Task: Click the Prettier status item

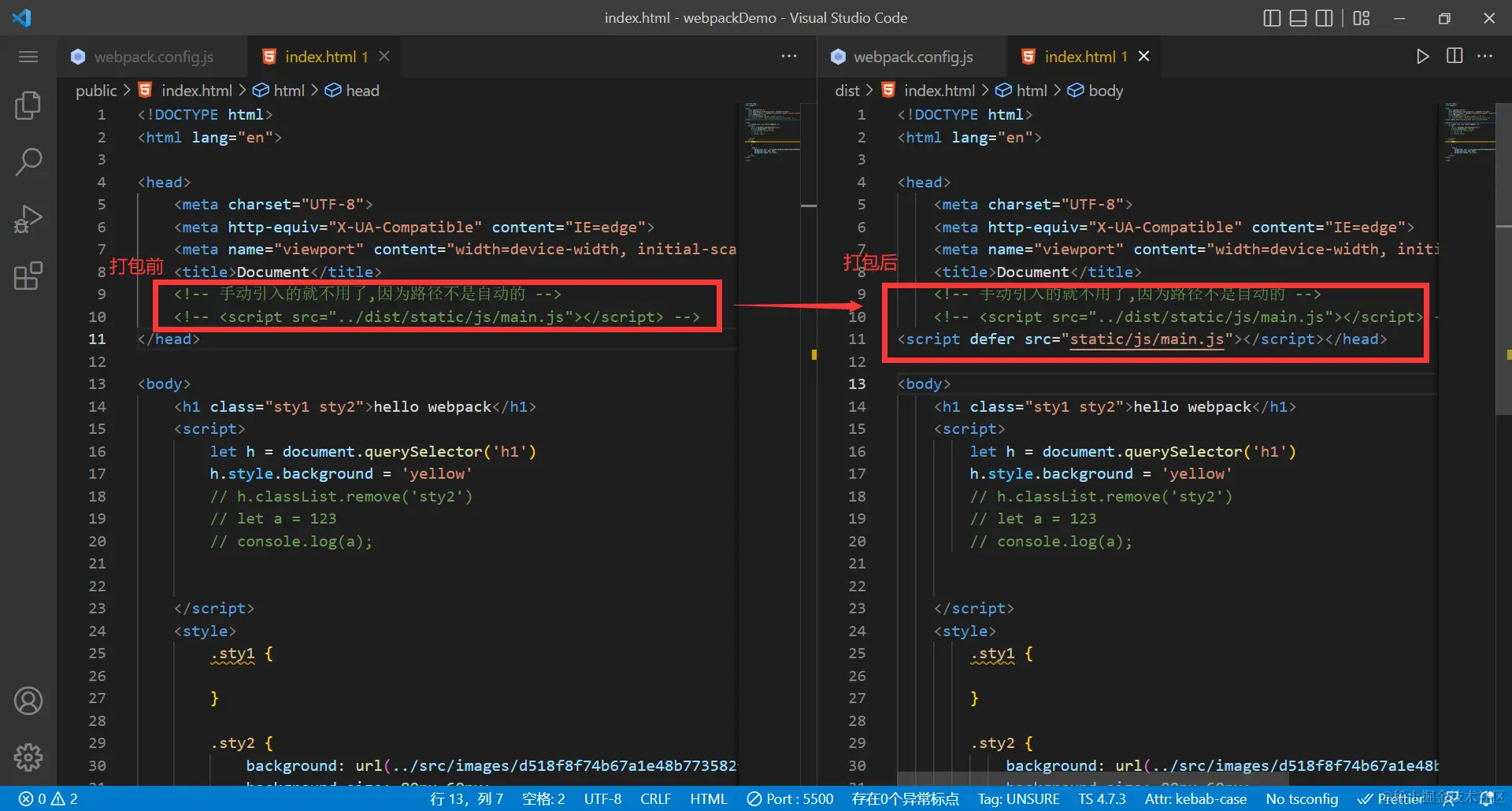Action: click(1392, 798)
